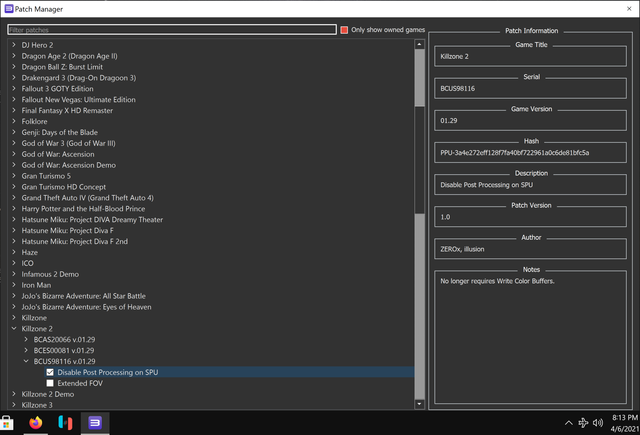Expand Killzone 2 Demo entry
640x435 pixels.
tap(14, 394)
